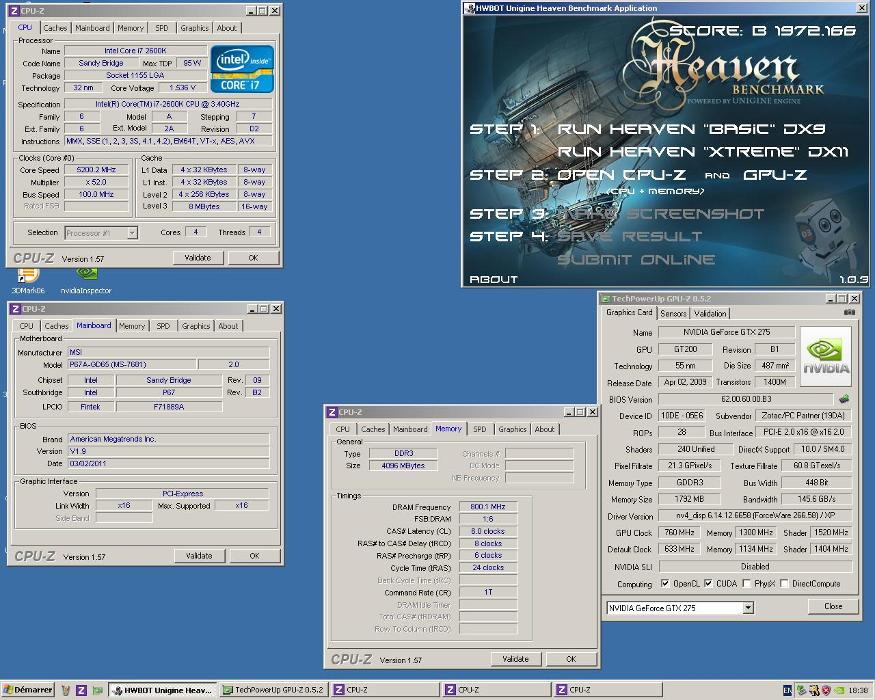Launch CPU-Z from the quick launch Z icon
Image resolution: width=875 pixels, height=700 pixels.
pyautogui.click(x=81, y=691)
